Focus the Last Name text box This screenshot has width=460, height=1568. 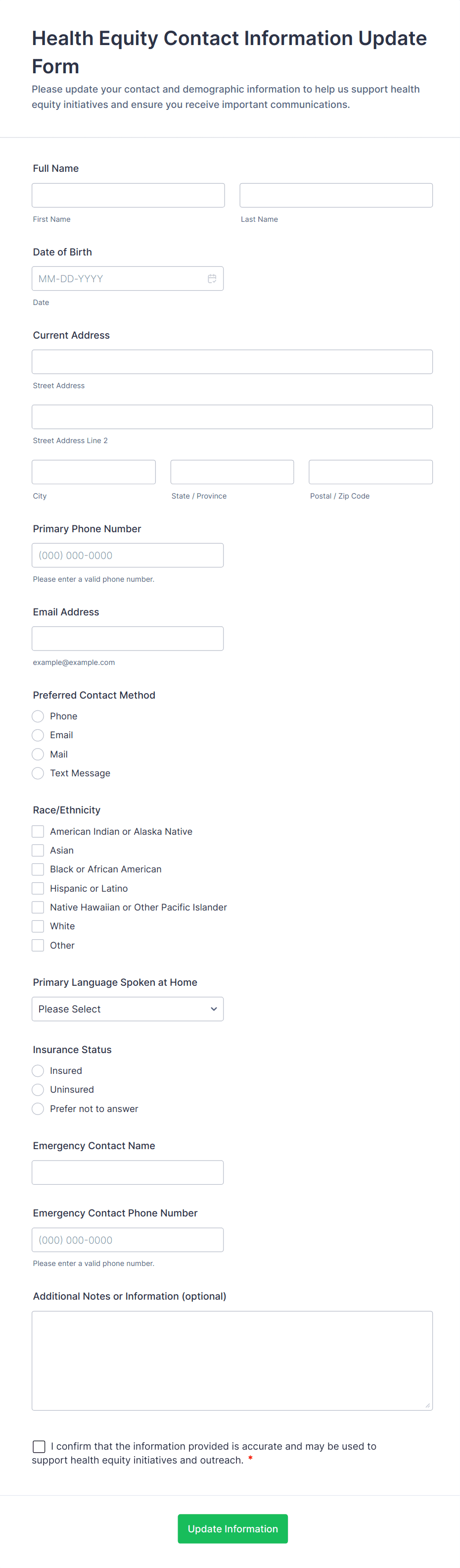[336, 196]
